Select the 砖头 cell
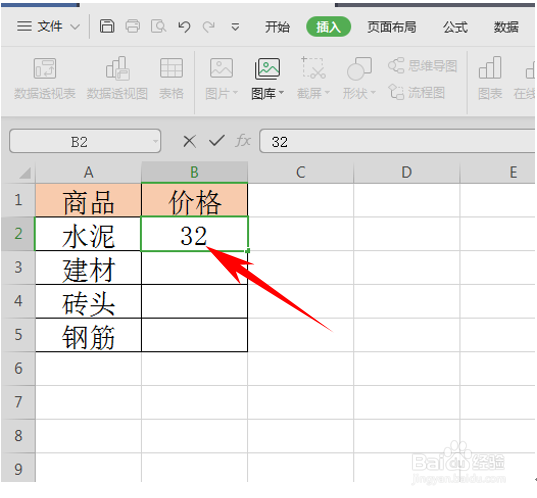537x498 pixels. [88, 301]
